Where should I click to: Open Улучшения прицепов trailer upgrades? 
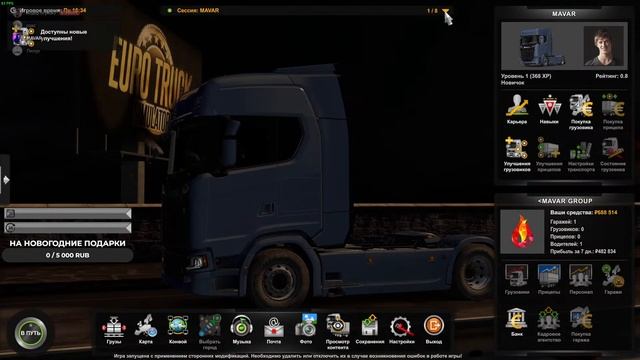[549, 154]
